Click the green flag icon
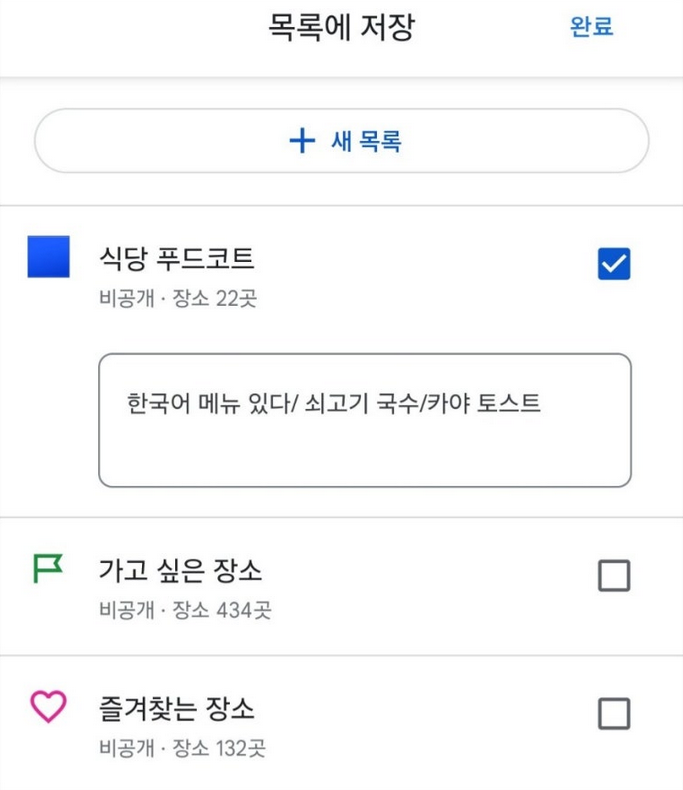The image size is (683, 790). pos(47,570)
